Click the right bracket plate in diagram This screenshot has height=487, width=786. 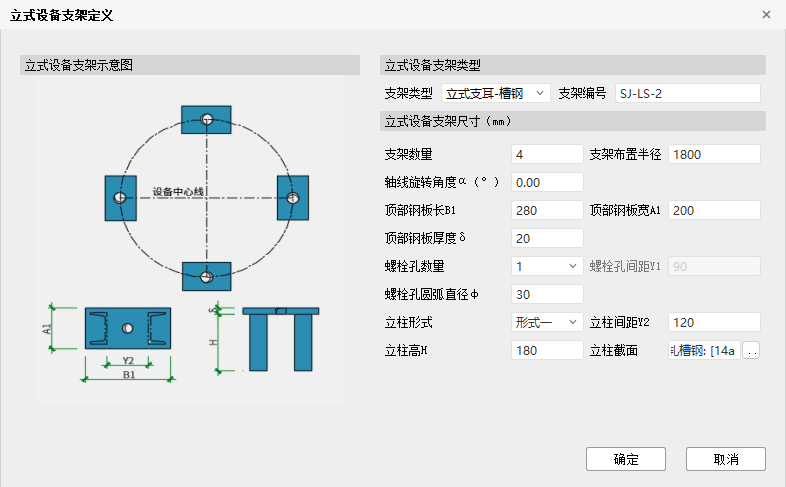tap(293, 198)
